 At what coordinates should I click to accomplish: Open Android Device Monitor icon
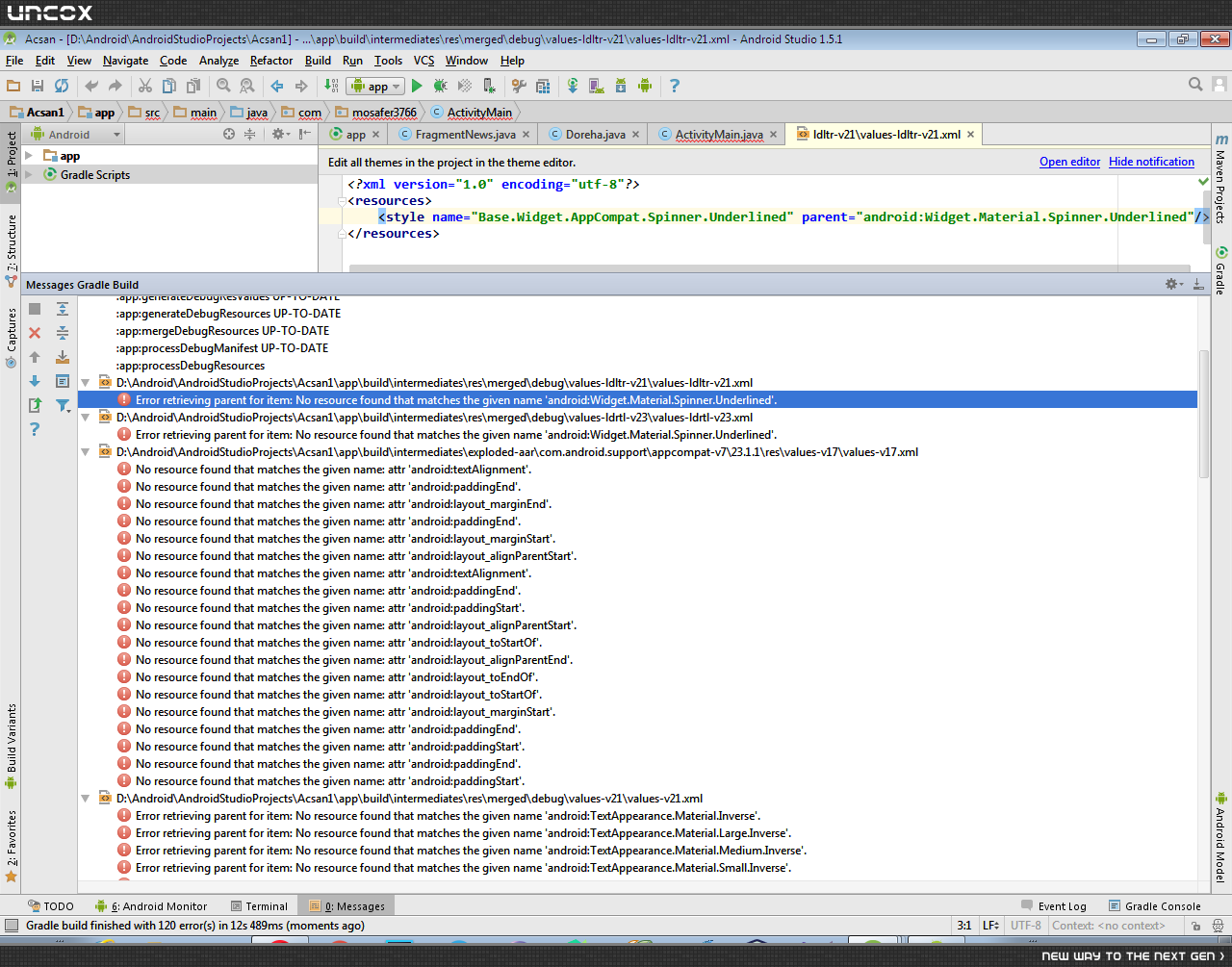point(645,86)
